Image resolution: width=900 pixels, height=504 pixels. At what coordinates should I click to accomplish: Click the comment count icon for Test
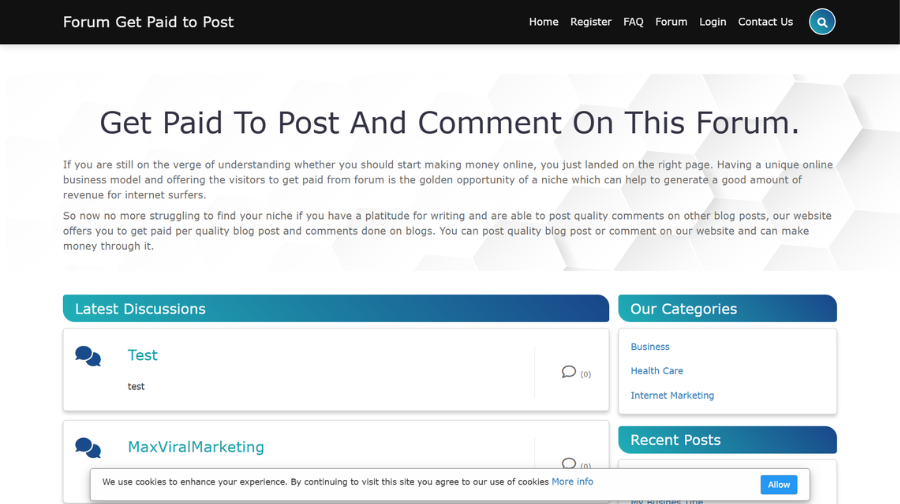pos(568,372)
